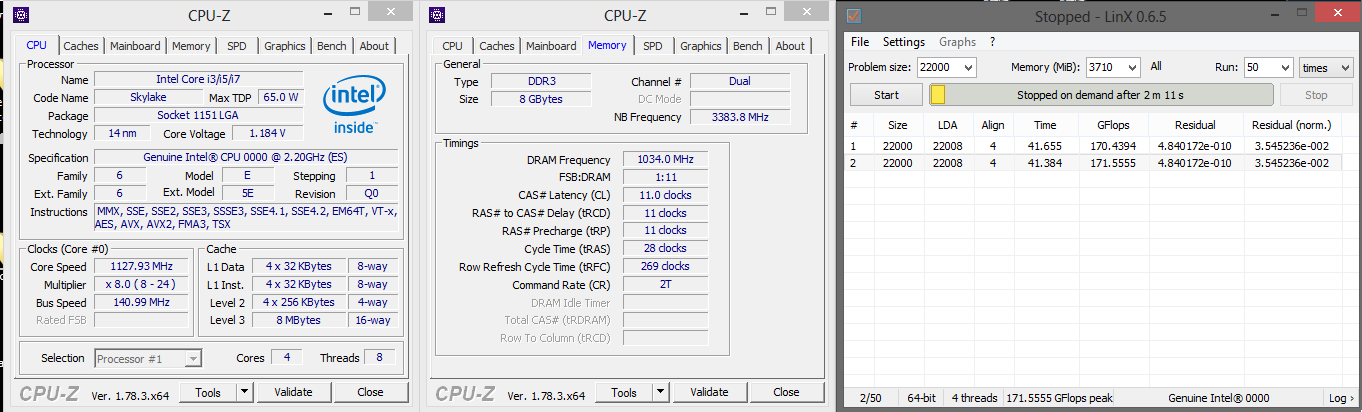Image resolution: width=1362 pixels, height=412 pixels.
Task: Click the Time value 41.655 in LinX
Action: [1045, 145]
